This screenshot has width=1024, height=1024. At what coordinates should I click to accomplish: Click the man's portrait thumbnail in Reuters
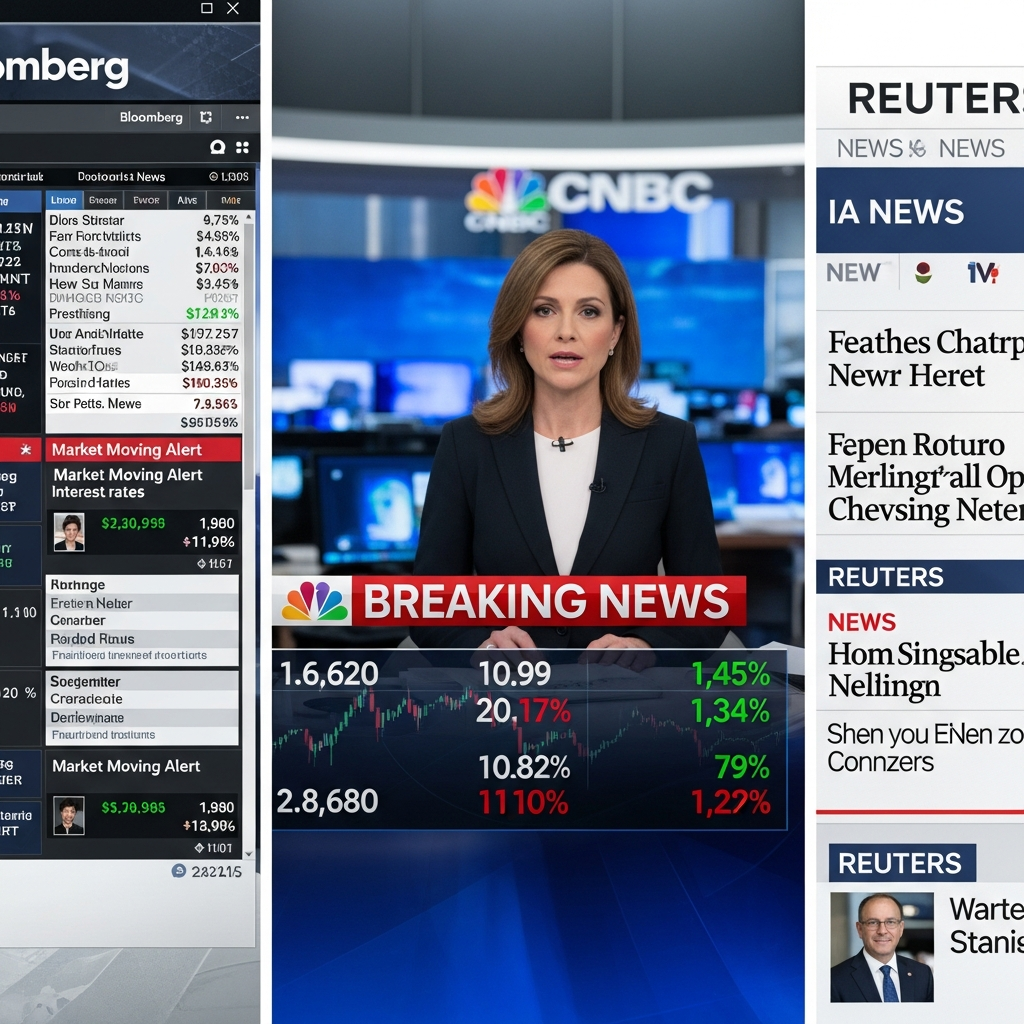pos(881,948)
